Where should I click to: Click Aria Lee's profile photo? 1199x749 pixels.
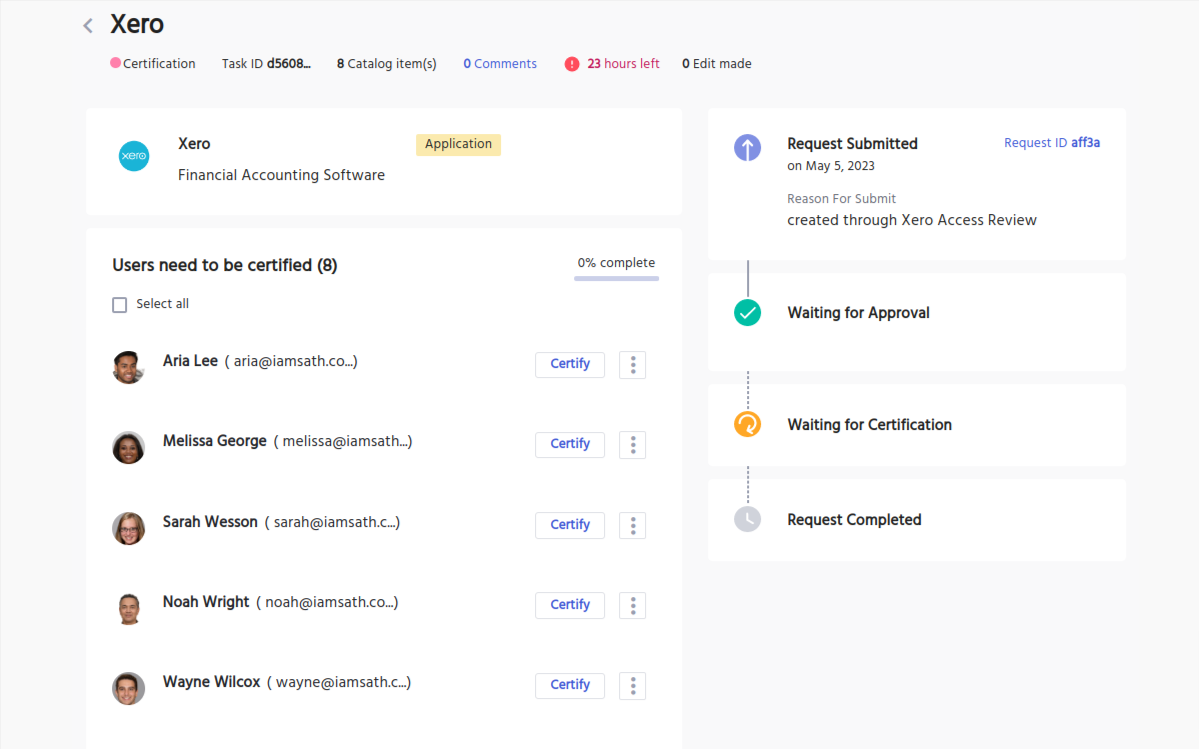(x=129, y=367)
